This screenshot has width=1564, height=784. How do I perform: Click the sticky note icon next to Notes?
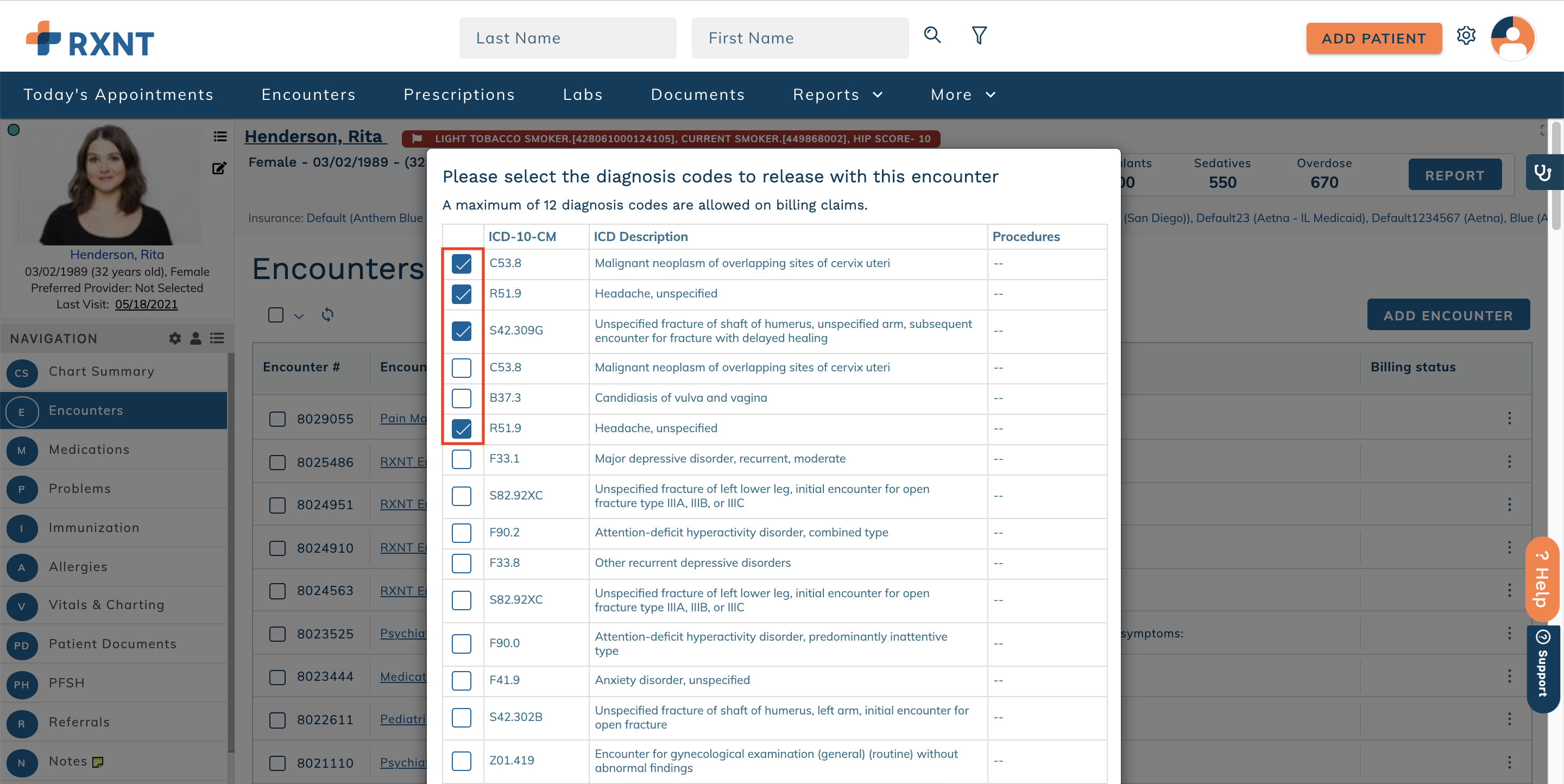pos(99,762)
